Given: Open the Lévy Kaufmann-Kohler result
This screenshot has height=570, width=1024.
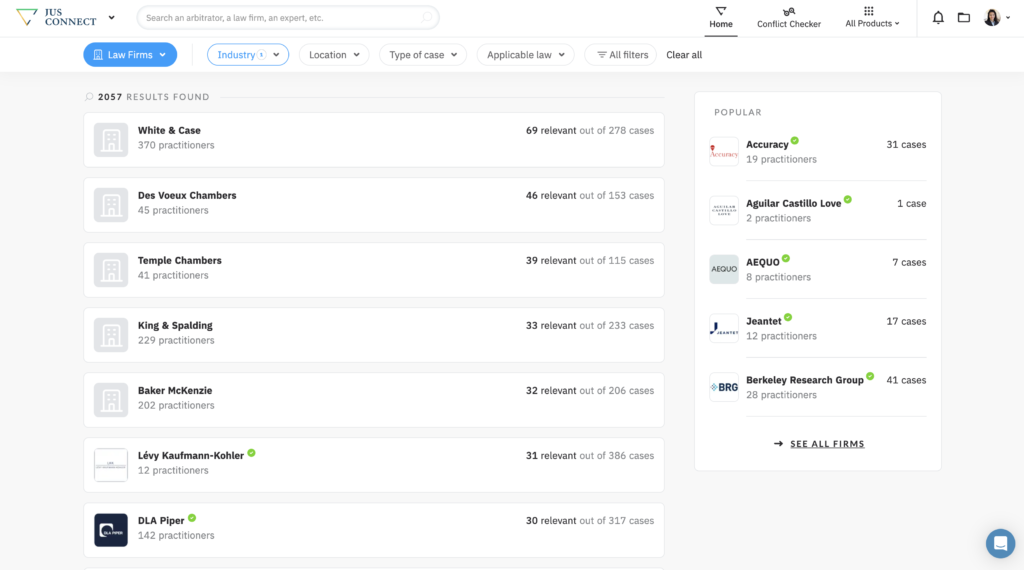Looking at the screenshot, I should [x=374, y=465].
